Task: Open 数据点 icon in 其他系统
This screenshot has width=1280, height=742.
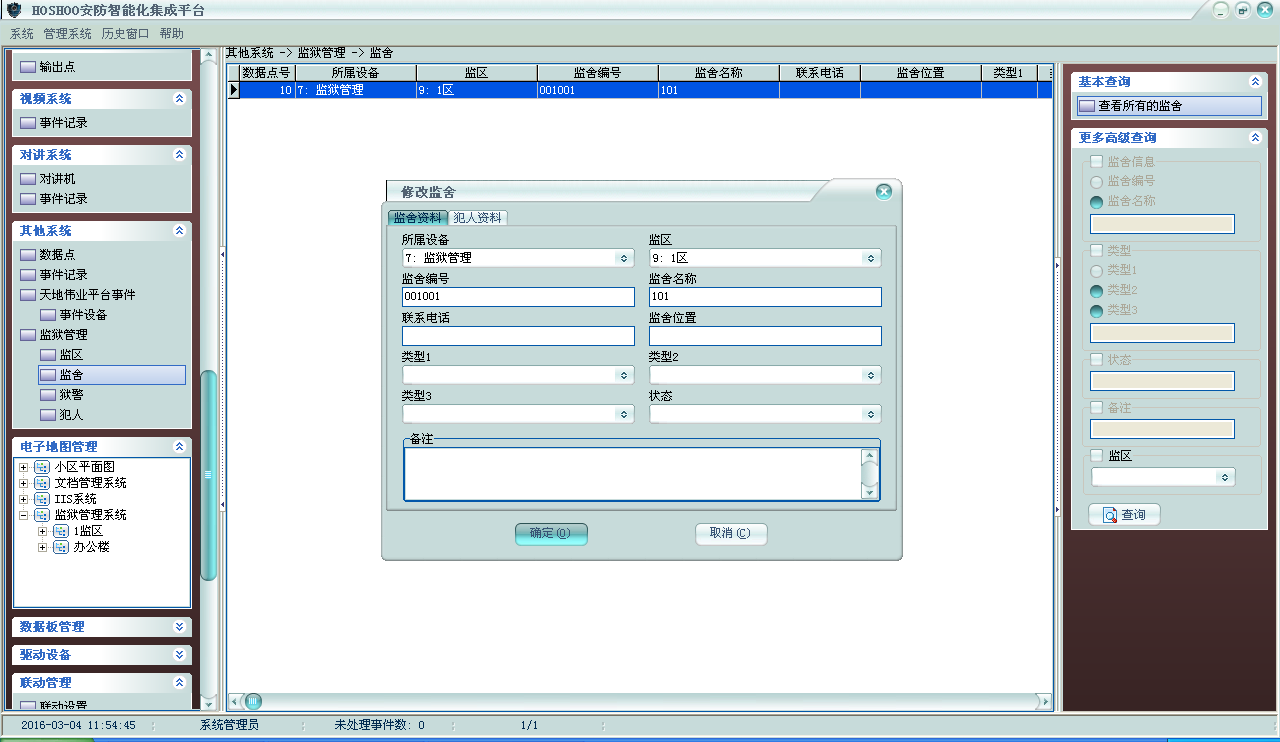Action: [28, 255]
